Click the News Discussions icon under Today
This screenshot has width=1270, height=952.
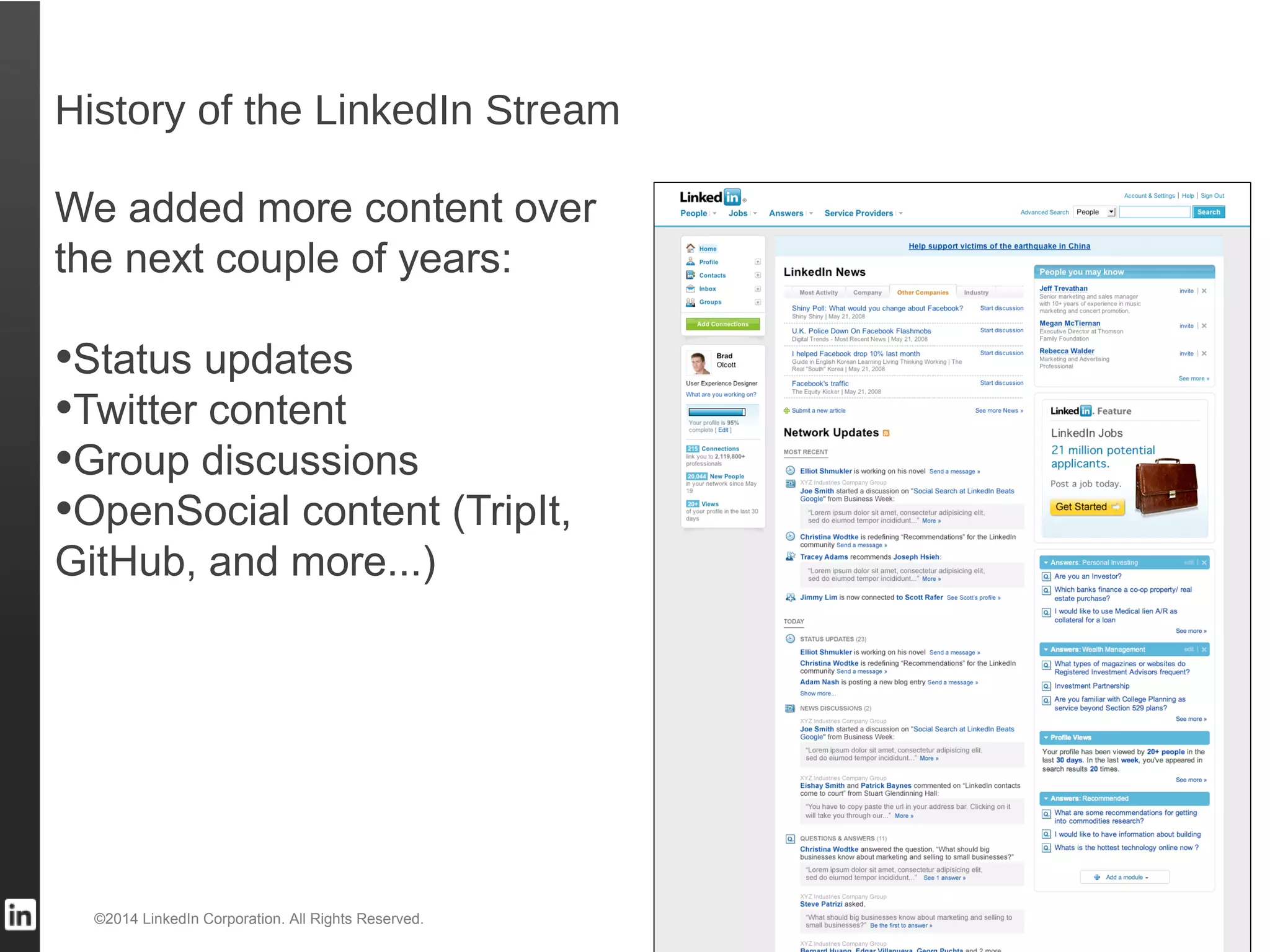790,708
